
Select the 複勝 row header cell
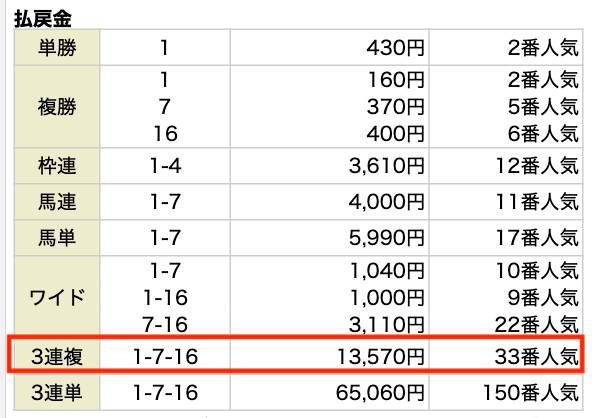point(57,106)
